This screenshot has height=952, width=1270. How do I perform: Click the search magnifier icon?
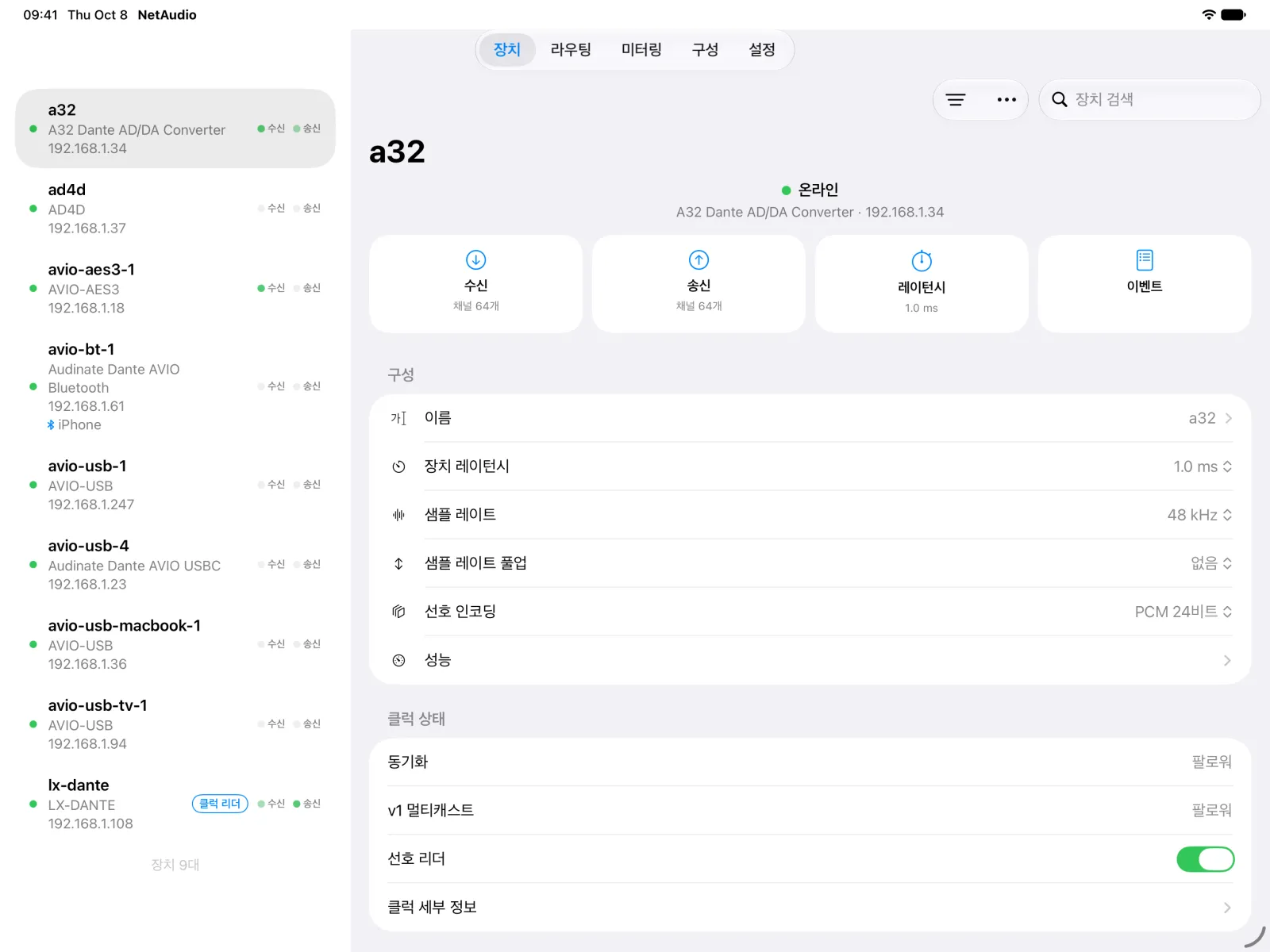(1059, 99)
